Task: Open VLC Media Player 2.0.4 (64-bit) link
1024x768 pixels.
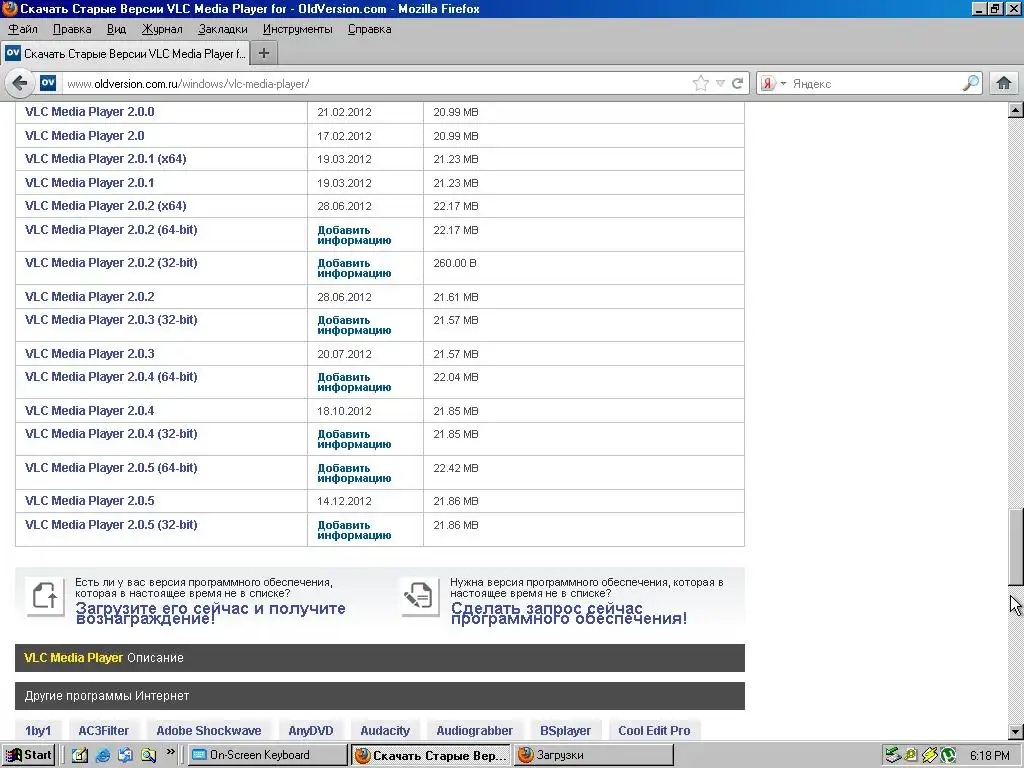Action: click(x=111, y=377)
